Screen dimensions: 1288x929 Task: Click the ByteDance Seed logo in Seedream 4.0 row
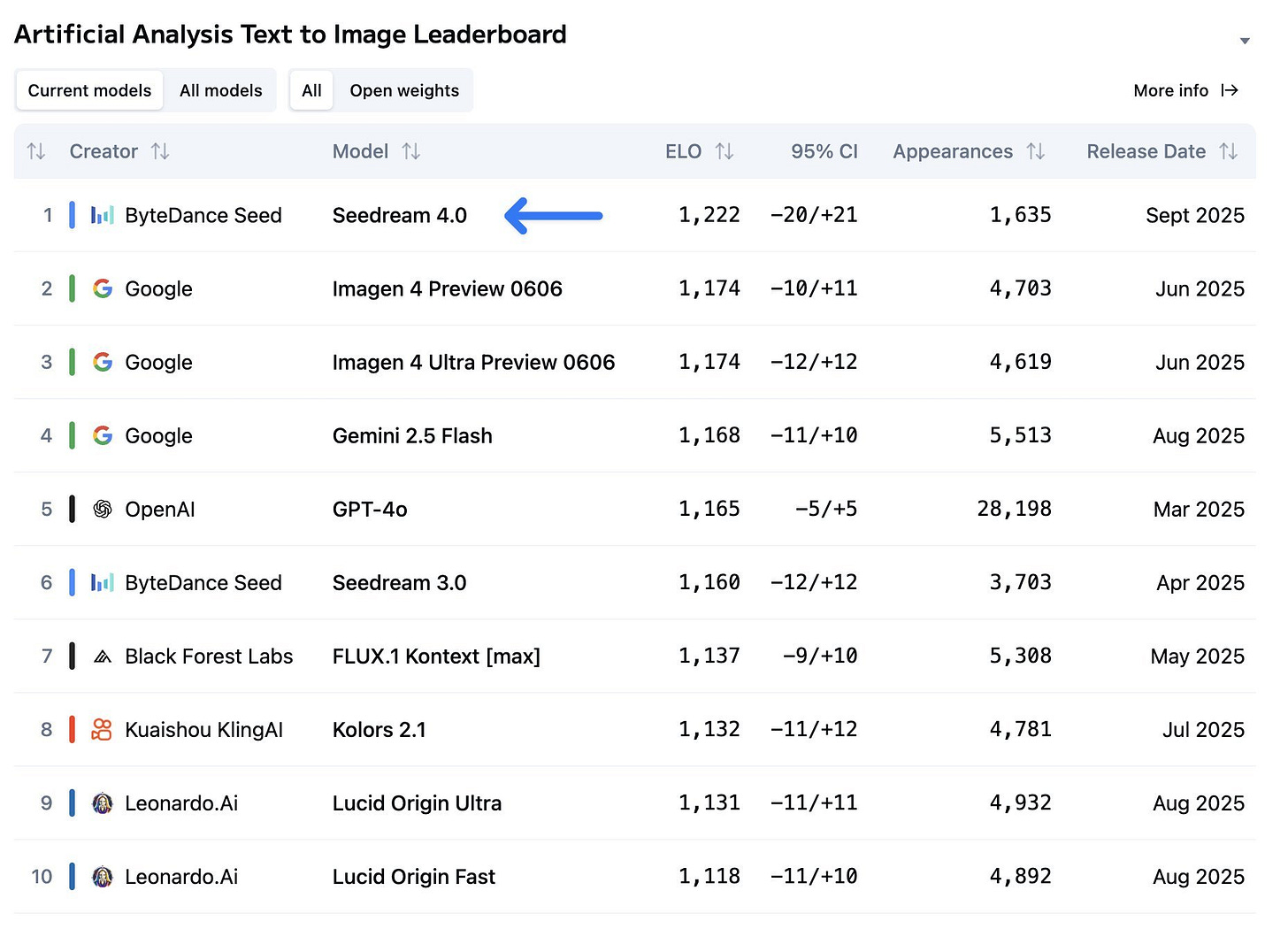pos(103,215)
